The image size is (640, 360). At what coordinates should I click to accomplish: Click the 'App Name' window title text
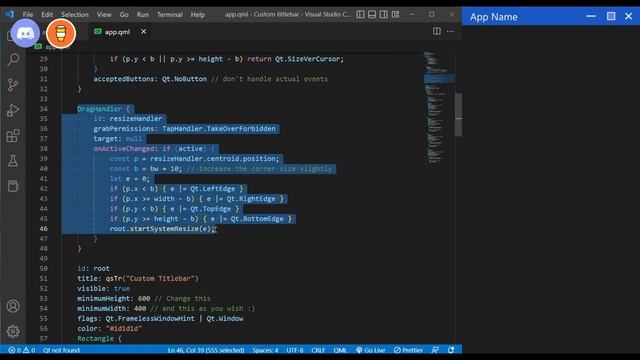493,17
